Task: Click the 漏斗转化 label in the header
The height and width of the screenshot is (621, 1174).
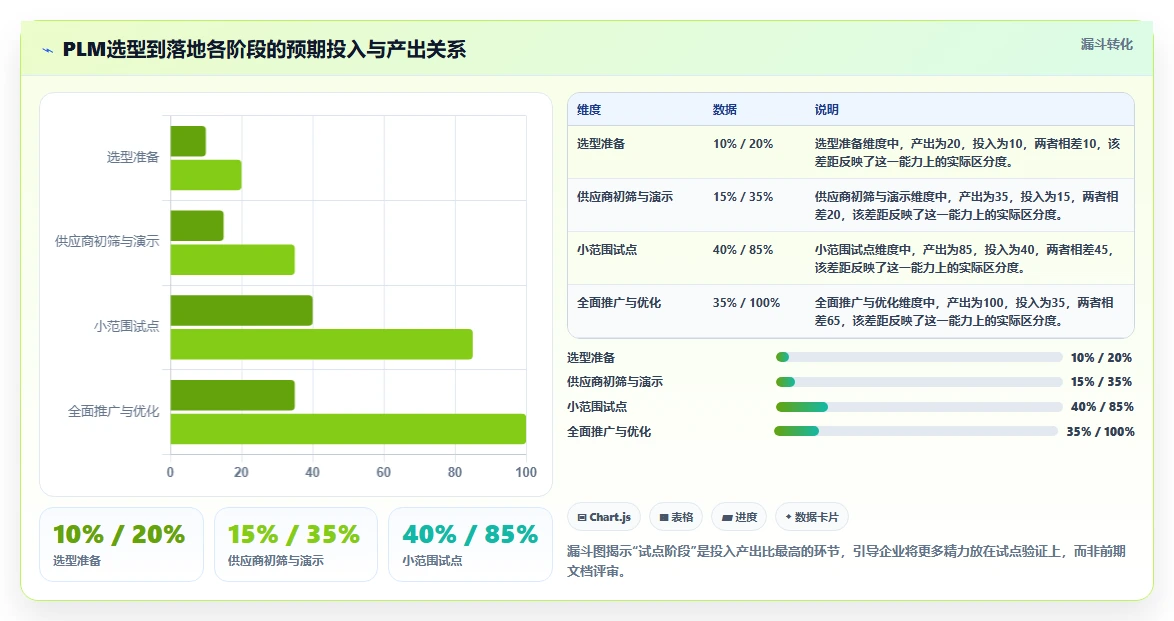Action: coord(1106,44)
